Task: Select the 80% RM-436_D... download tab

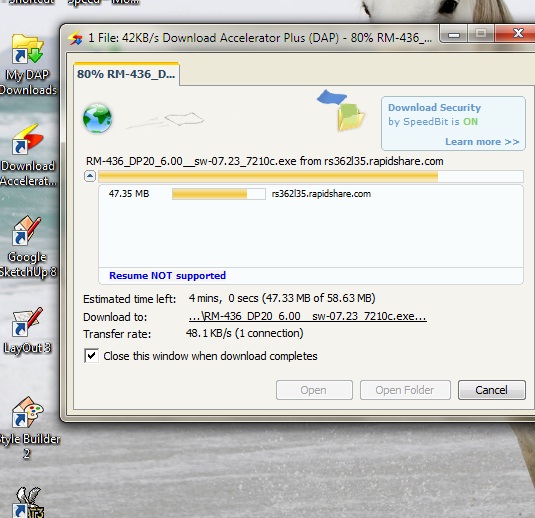Action: 126,74
